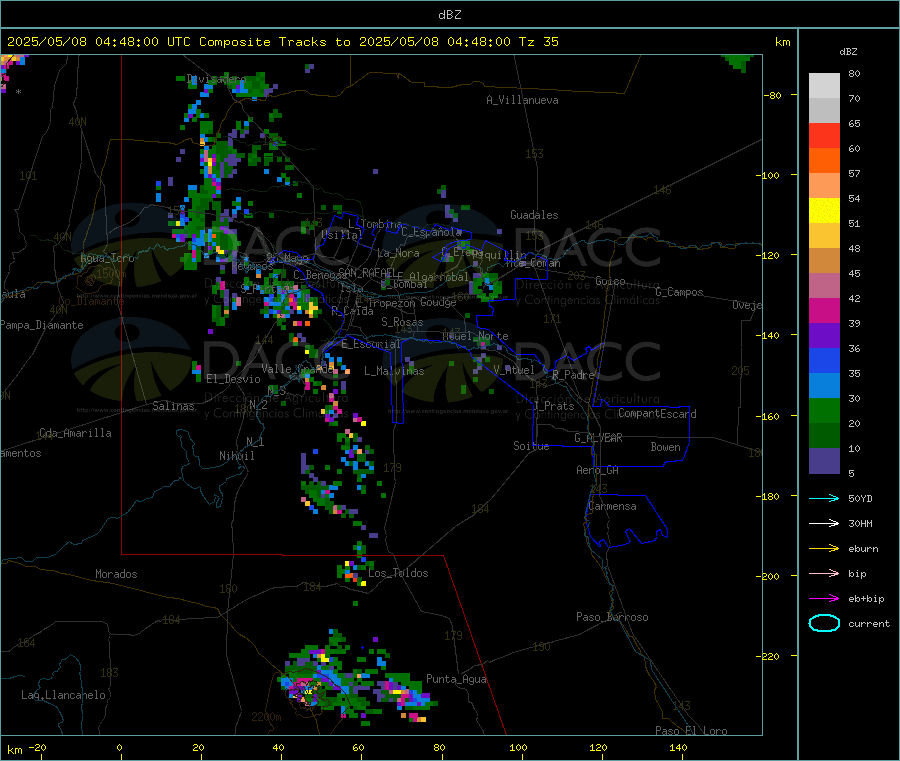The width and height of the screenshot is (900, 761).
Task: Click the Carmensa label
Action: click(612, 506)
